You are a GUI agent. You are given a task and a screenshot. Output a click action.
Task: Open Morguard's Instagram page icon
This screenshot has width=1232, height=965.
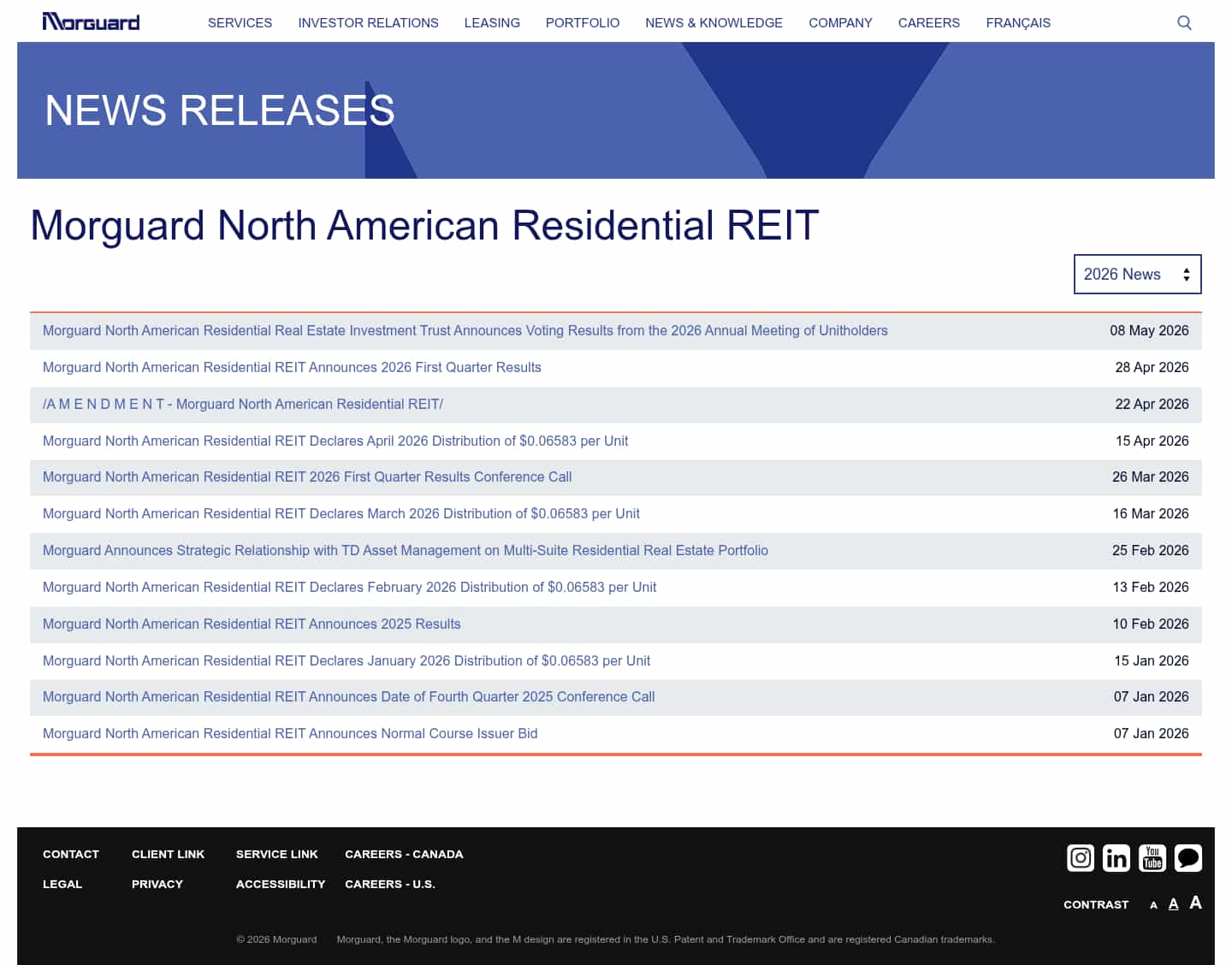[x=1081, y=857]
